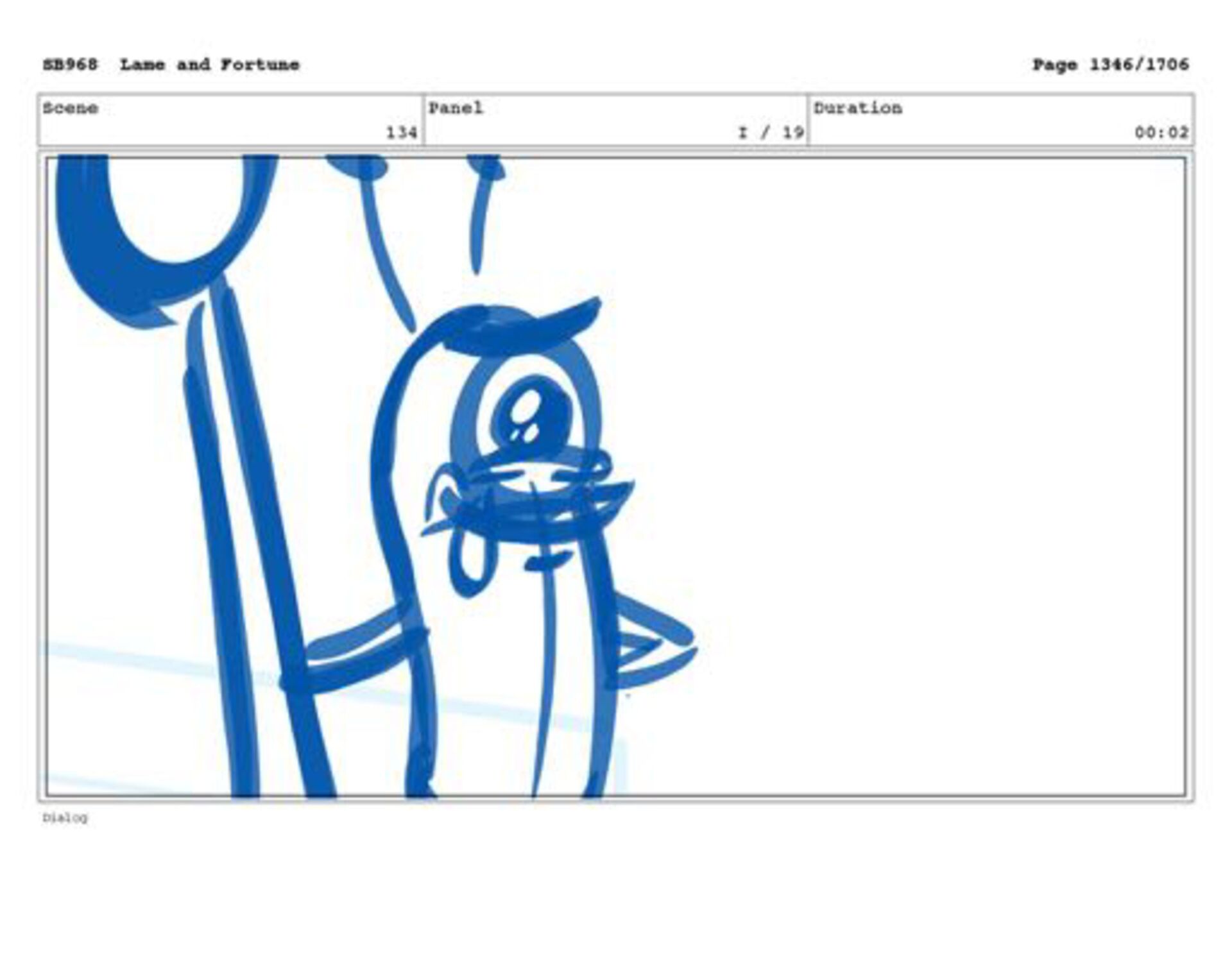
Task: Click the panel count '1 / 19'
Action: pyautogui.click(x=771, y=133)
